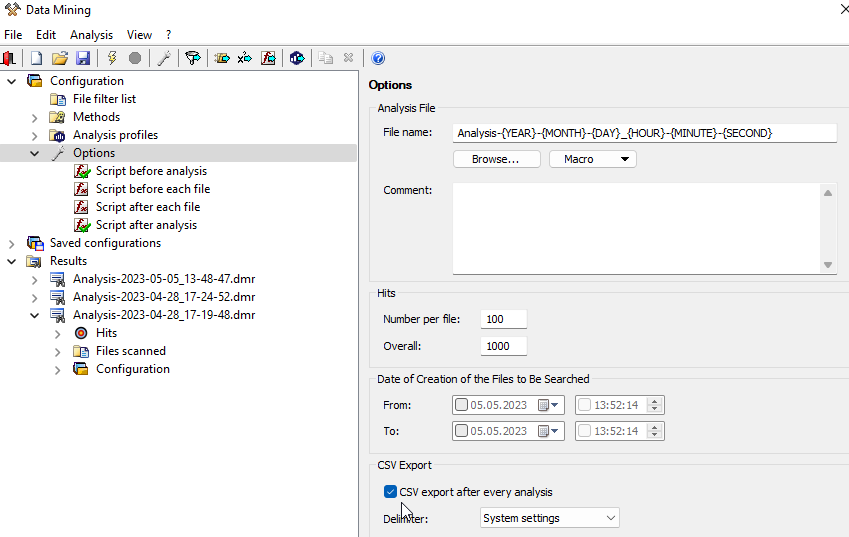
Task: Collapse the Results tree node
Action: [x=11, y=261]
